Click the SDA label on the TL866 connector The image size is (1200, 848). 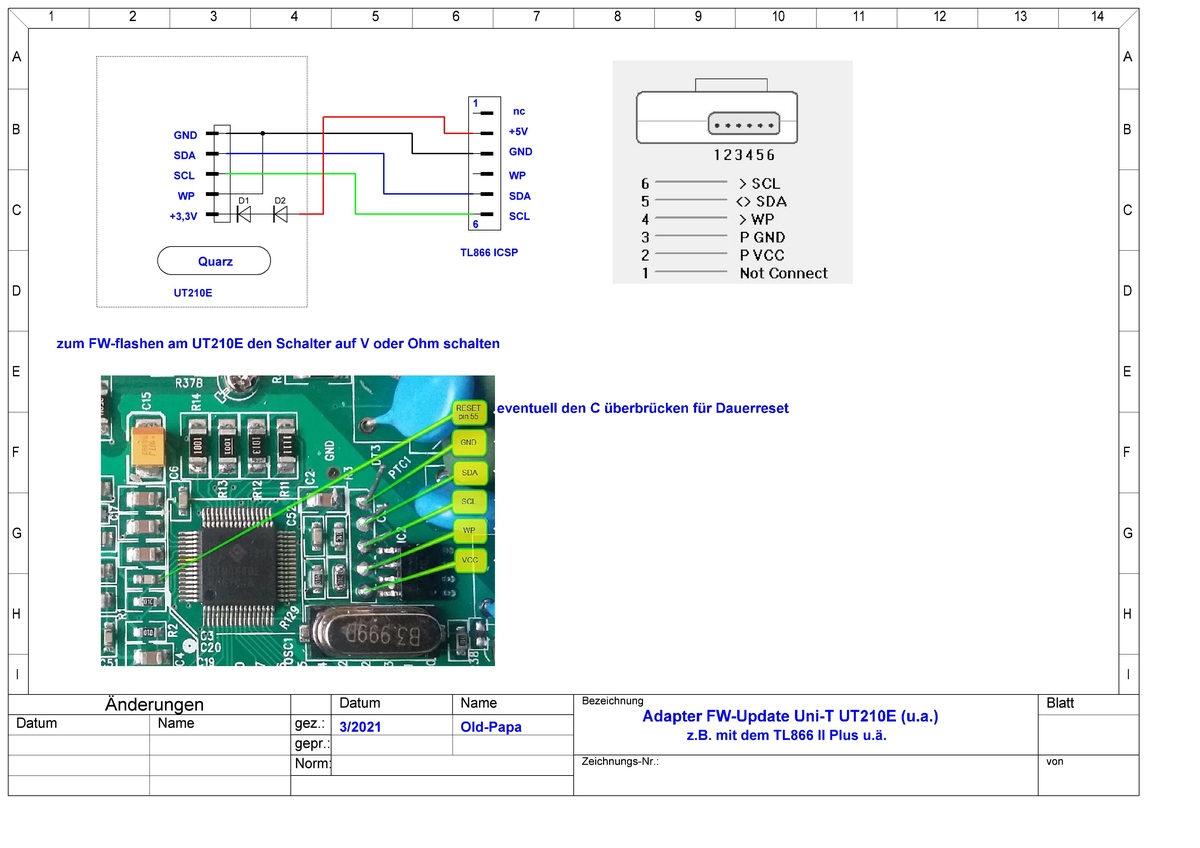(519, 196)
